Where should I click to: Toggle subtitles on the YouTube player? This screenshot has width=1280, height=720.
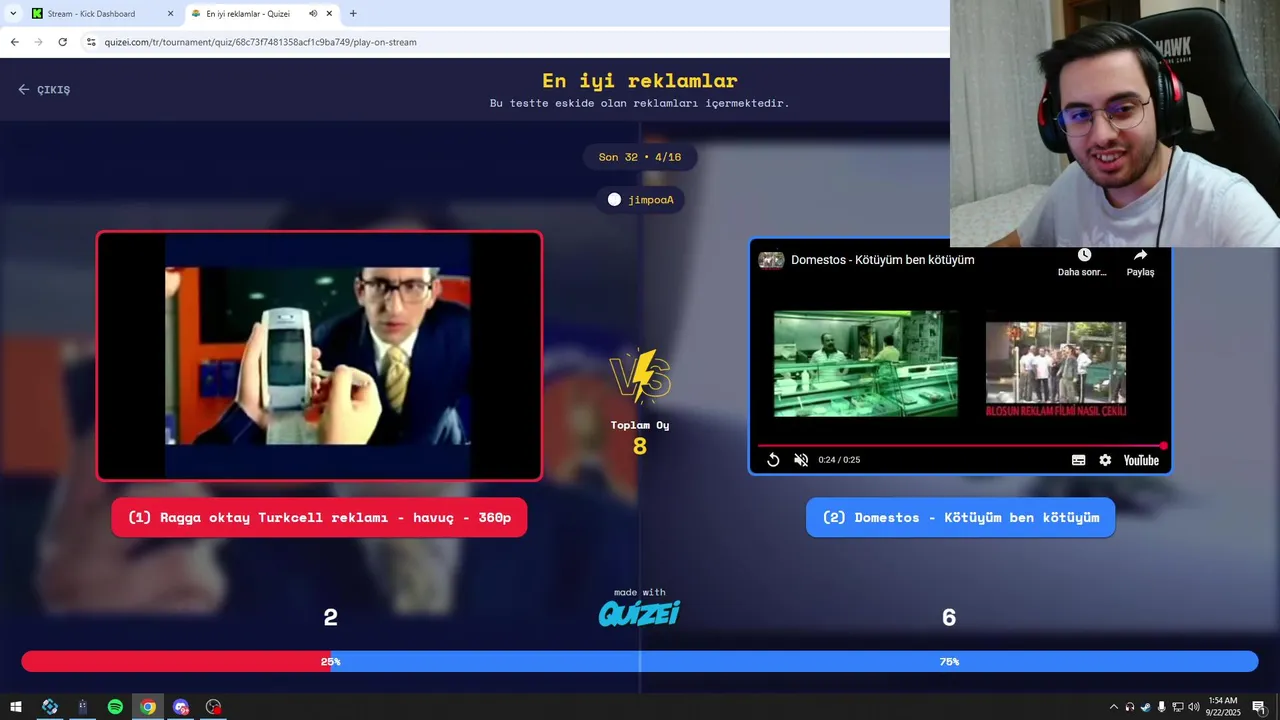[x=1078, y=460]
